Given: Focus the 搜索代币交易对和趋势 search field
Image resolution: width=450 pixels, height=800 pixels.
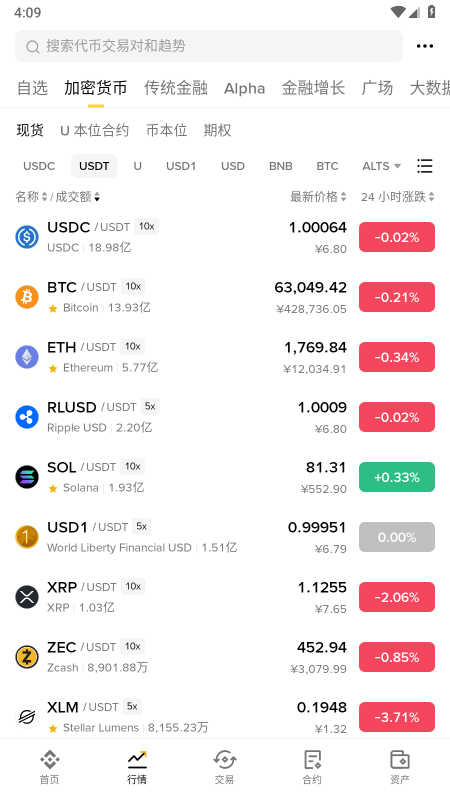Looking at the screenshot, I should tap(209, 46).
